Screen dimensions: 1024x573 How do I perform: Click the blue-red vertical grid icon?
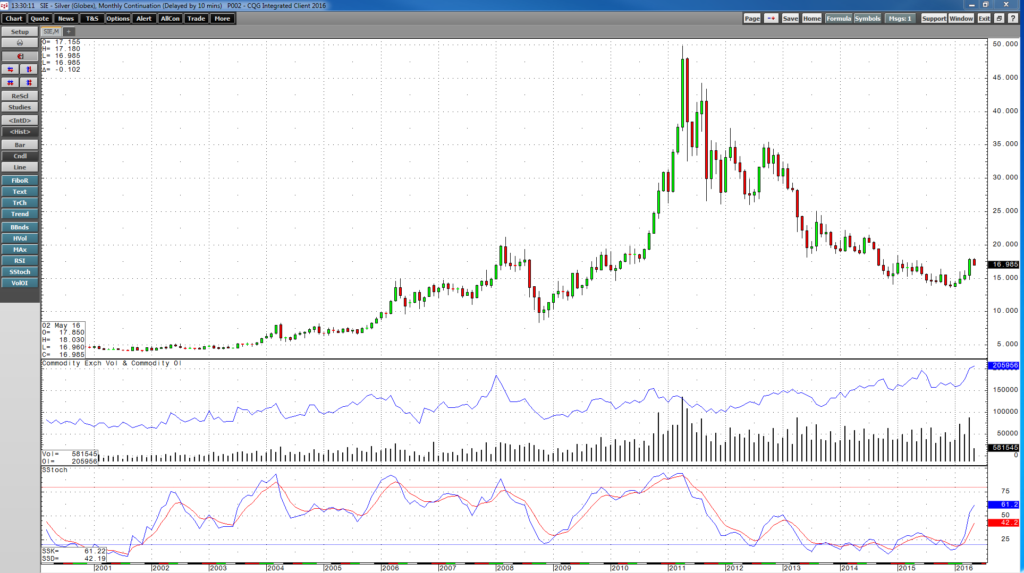(x=29, y=82)
